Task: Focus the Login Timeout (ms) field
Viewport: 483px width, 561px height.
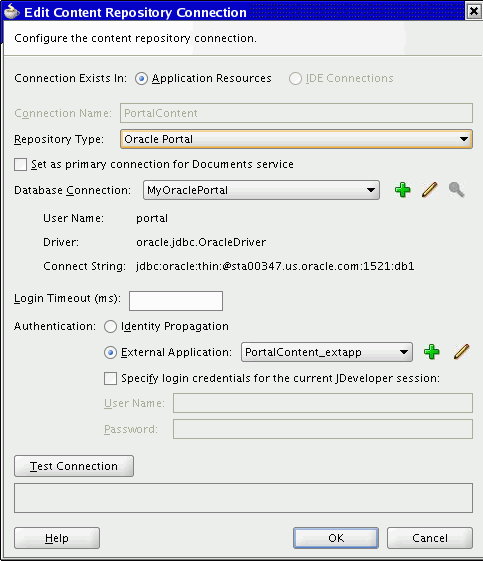Action: click(176, 301)
